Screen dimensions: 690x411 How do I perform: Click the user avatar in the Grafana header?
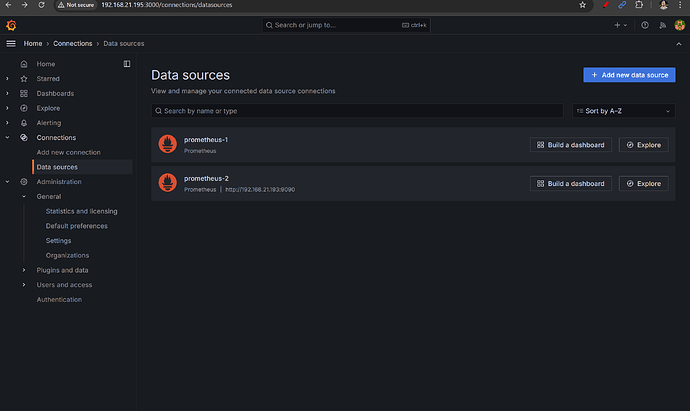pyautogui.click(x=680, y=24)
